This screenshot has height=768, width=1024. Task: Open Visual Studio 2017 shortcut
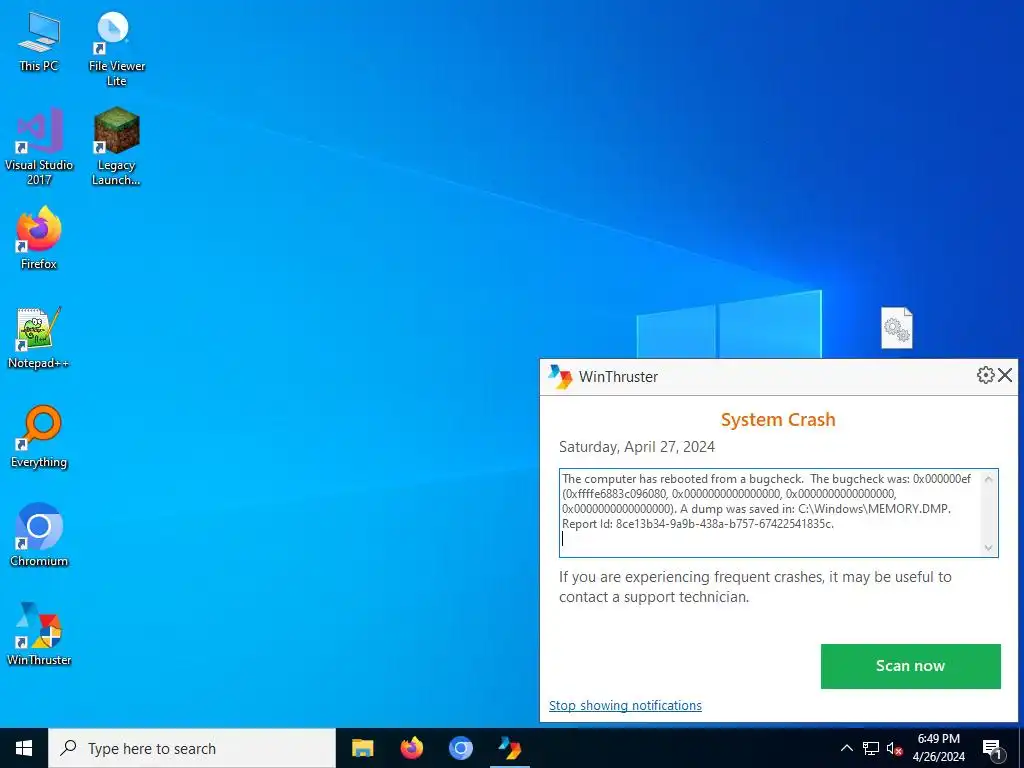point(39,147)
